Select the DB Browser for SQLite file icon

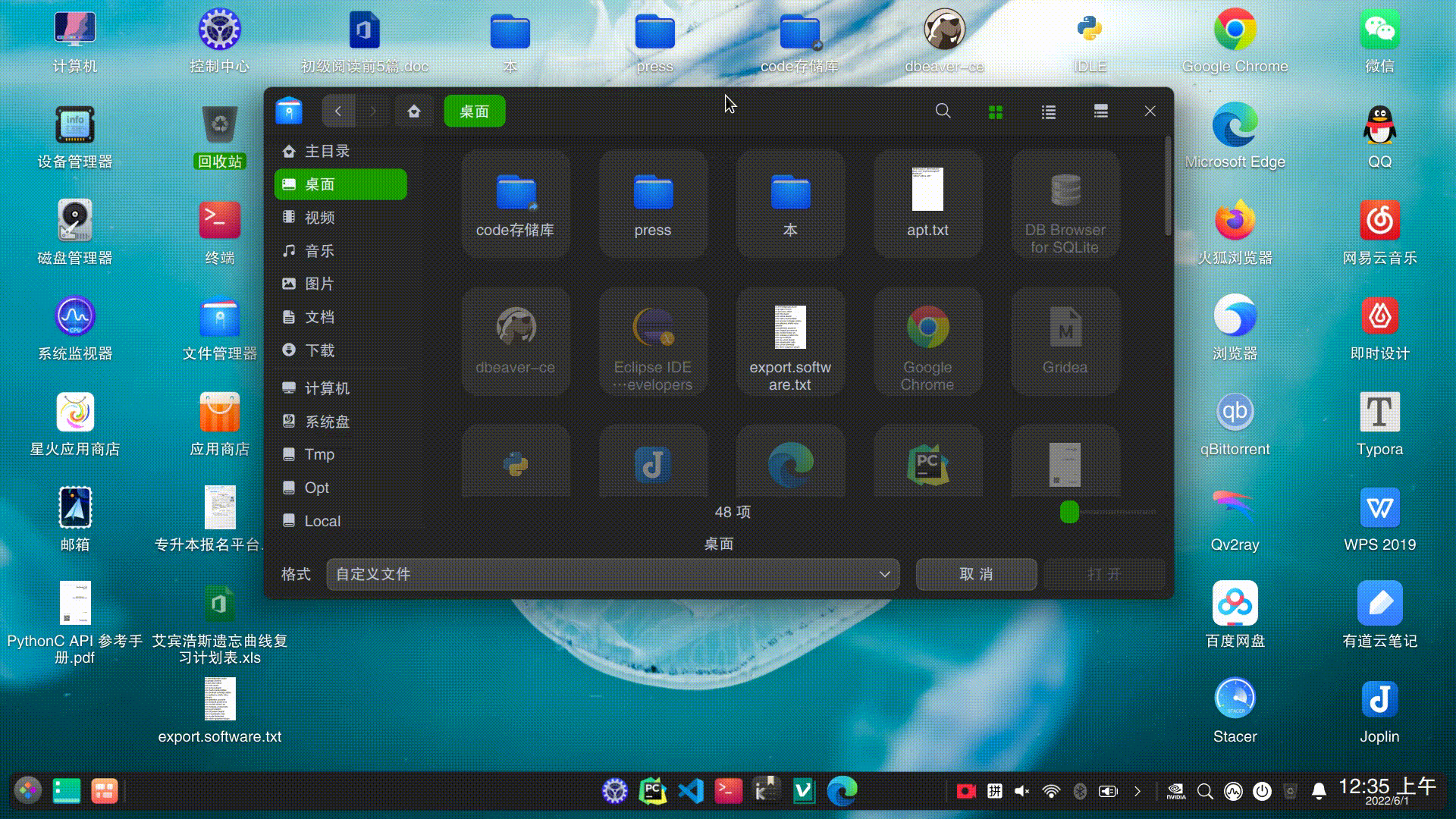pyautogui.click(x=1065, y=202)
